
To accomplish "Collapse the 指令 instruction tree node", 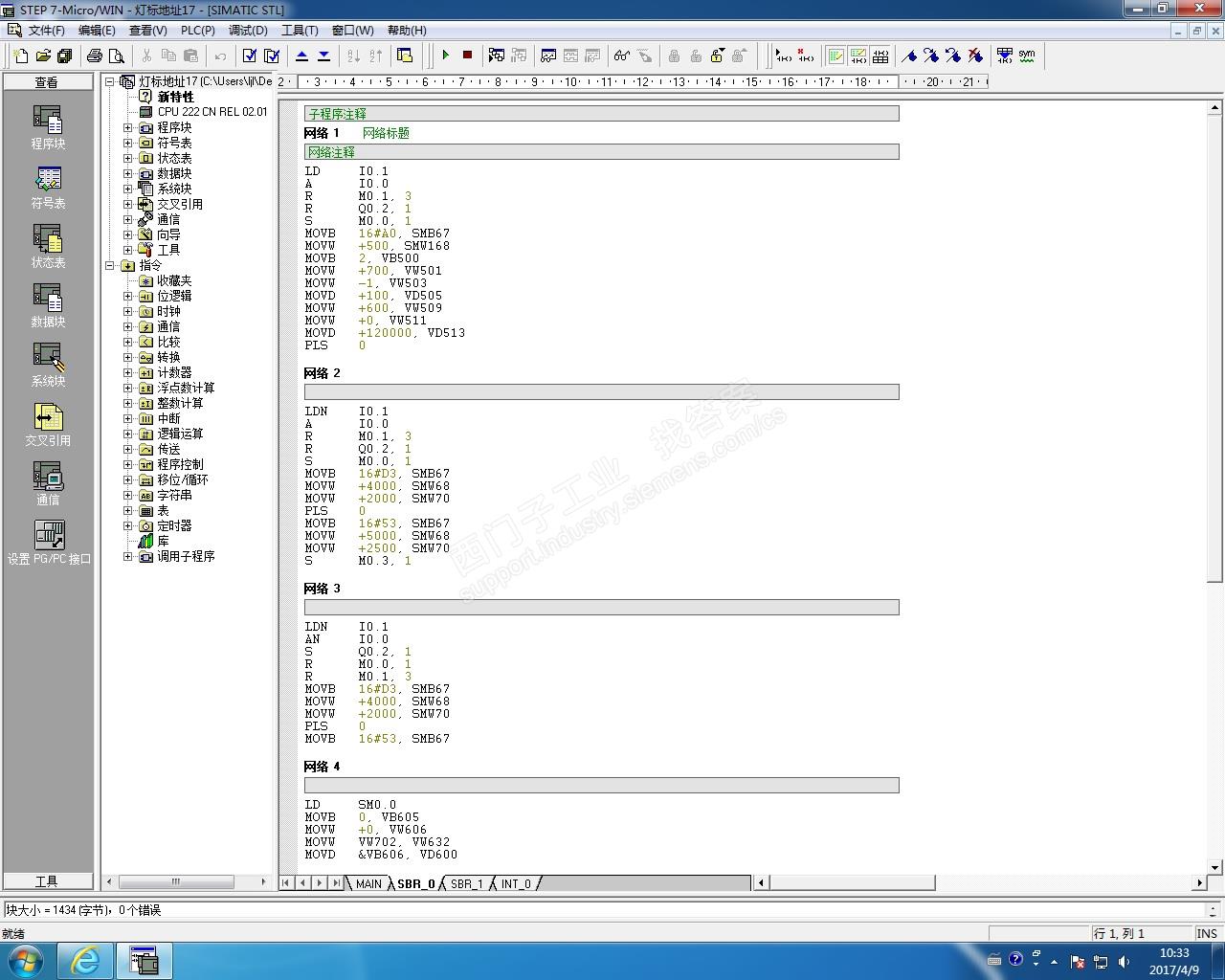I will click(x=110, y=265).
